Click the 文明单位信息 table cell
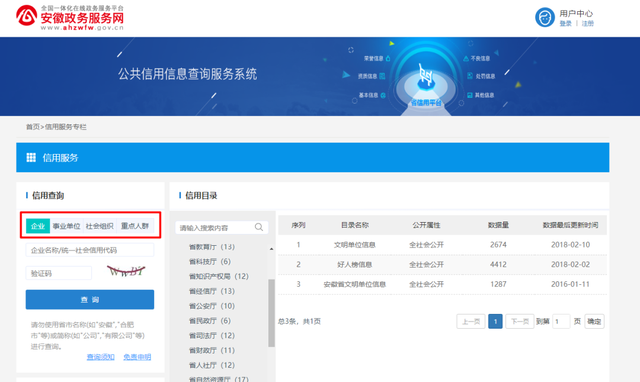This screenshot has width=640, height=382. coord(355,245)
